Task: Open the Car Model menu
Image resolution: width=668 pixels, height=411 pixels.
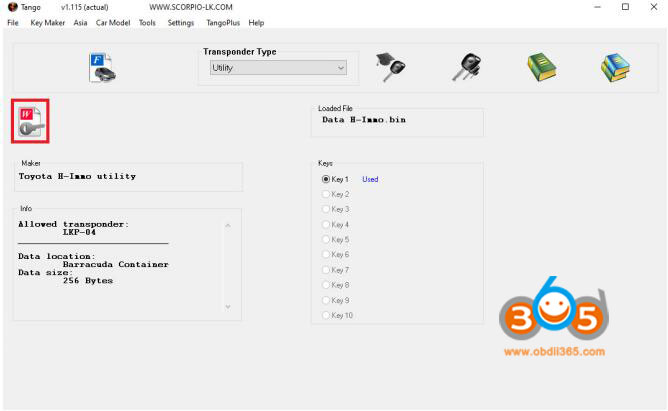Action: pos(113,23)
